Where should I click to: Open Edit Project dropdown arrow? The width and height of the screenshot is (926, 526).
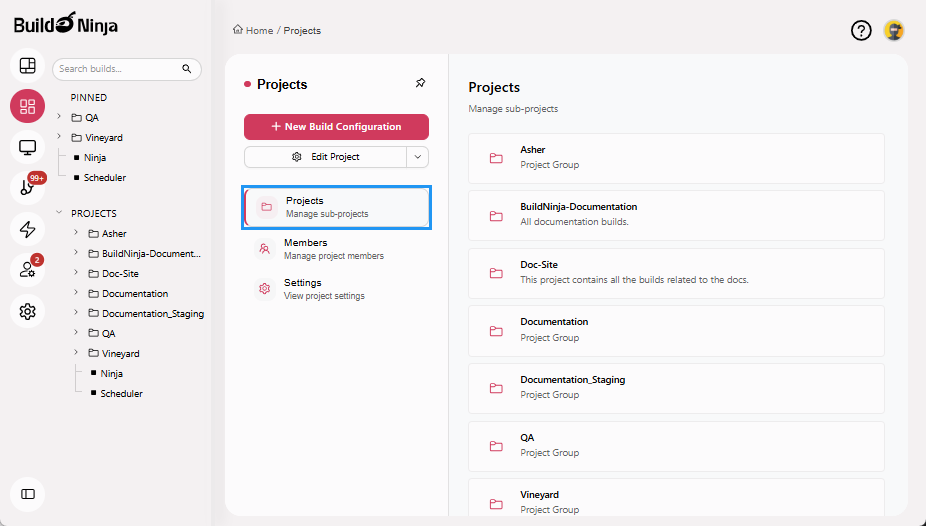coord(418,157)
